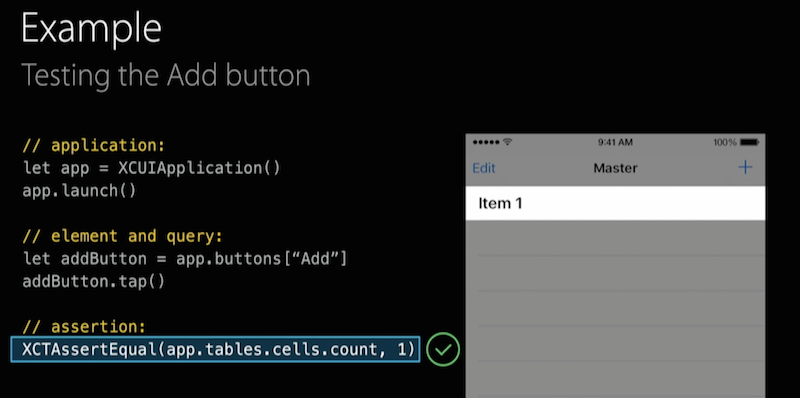Click the battery icon in status bar
Screen dimensions: 800x398
click(x=749, y=142)
